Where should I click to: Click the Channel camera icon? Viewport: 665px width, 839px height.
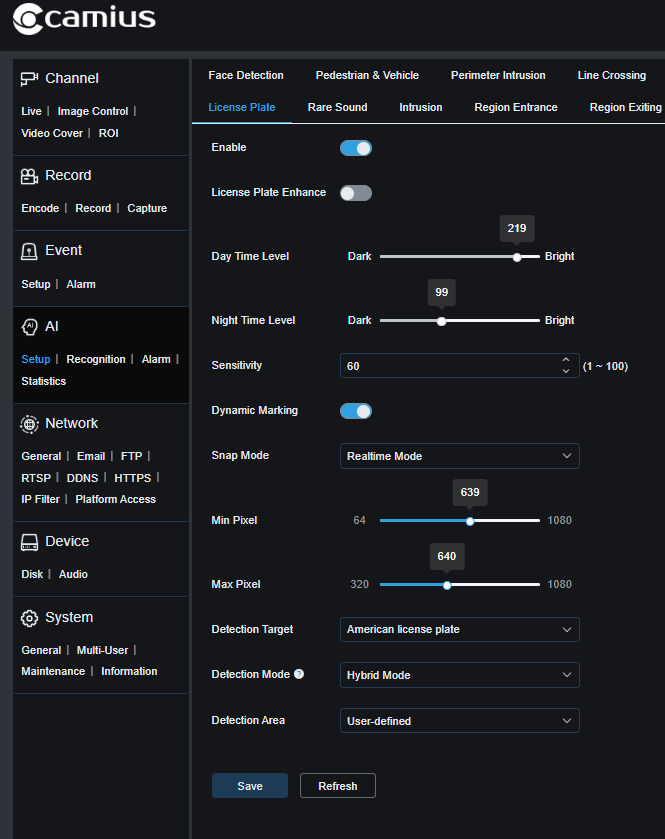pos(29,79)
